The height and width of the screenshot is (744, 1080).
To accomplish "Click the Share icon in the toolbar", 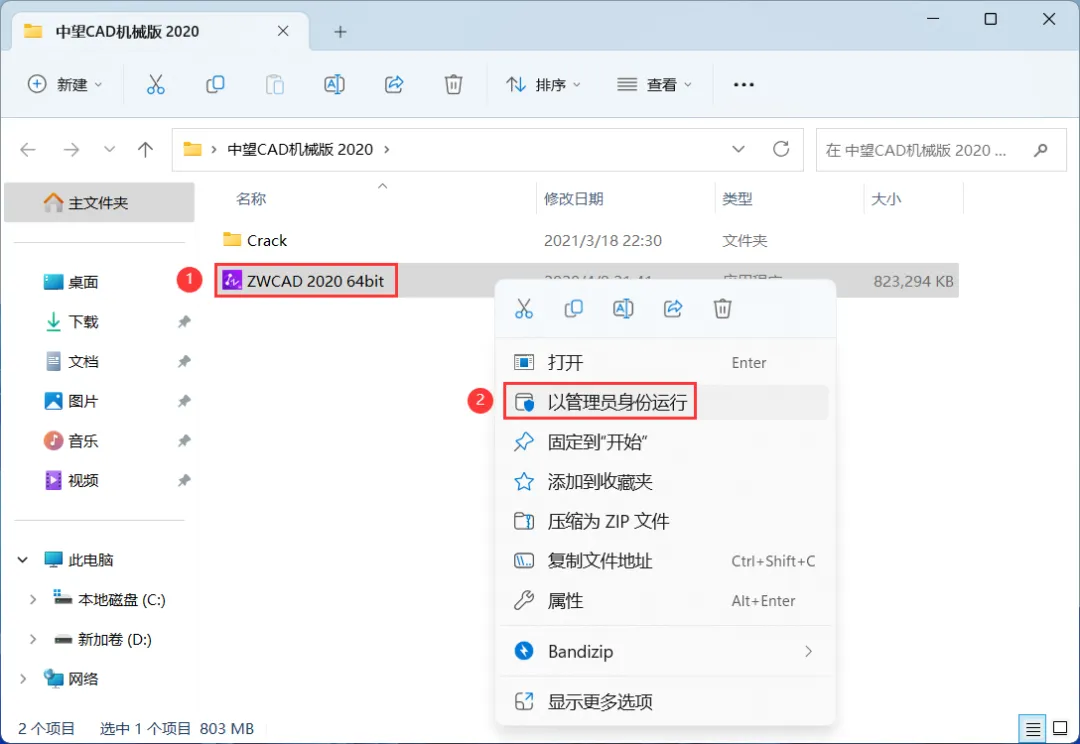I will (x=394, y=85).
